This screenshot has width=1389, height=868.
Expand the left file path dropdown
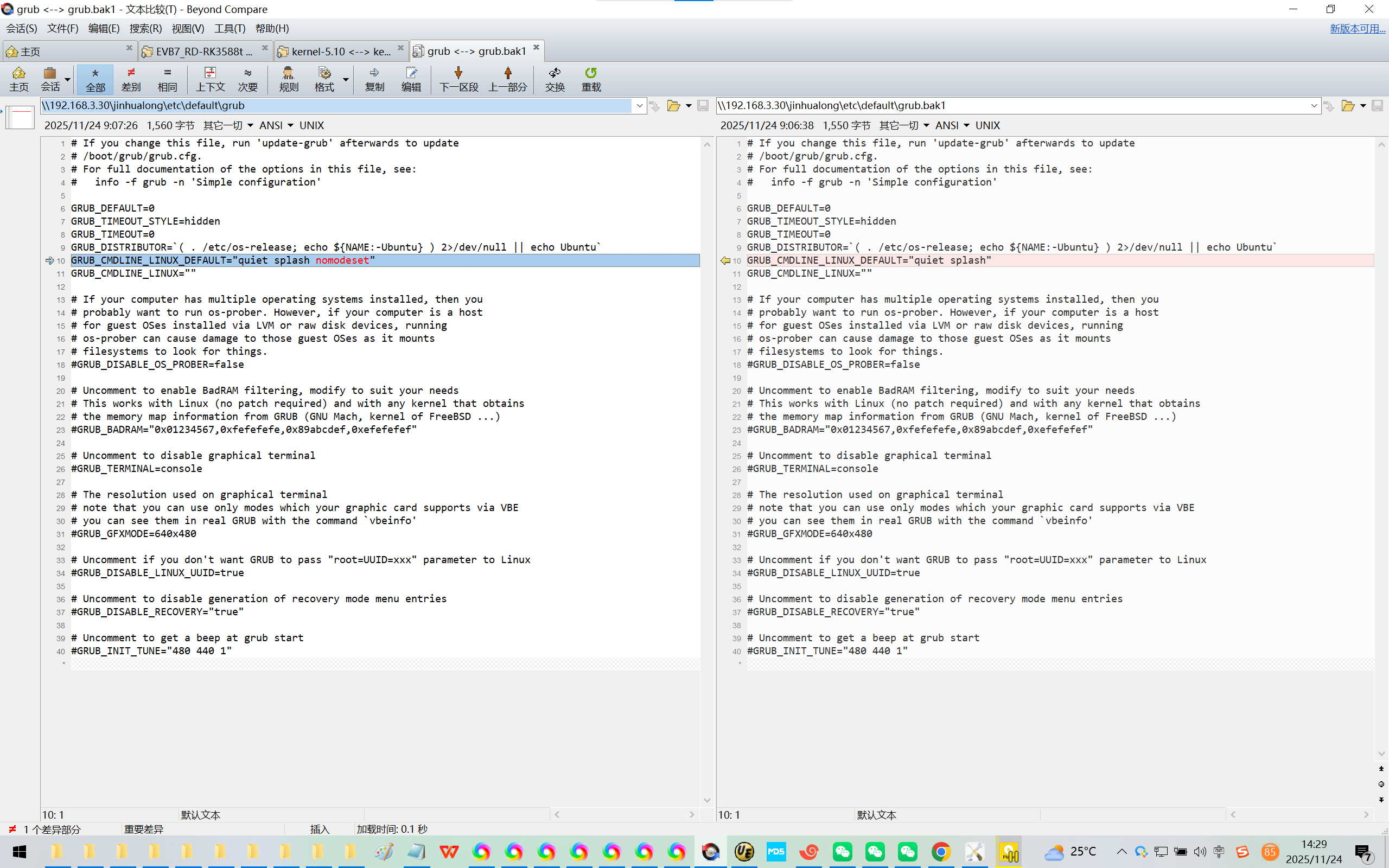click(x=639, y=106)
